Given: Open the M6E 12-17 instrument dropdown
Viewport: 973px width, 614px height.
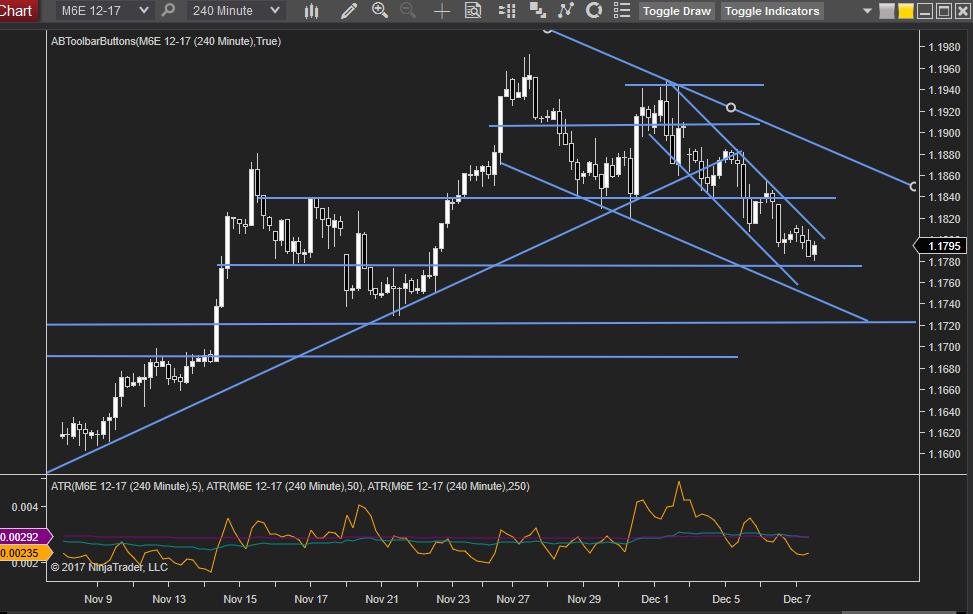Looking at the screenshot, I should pos(104,11).
